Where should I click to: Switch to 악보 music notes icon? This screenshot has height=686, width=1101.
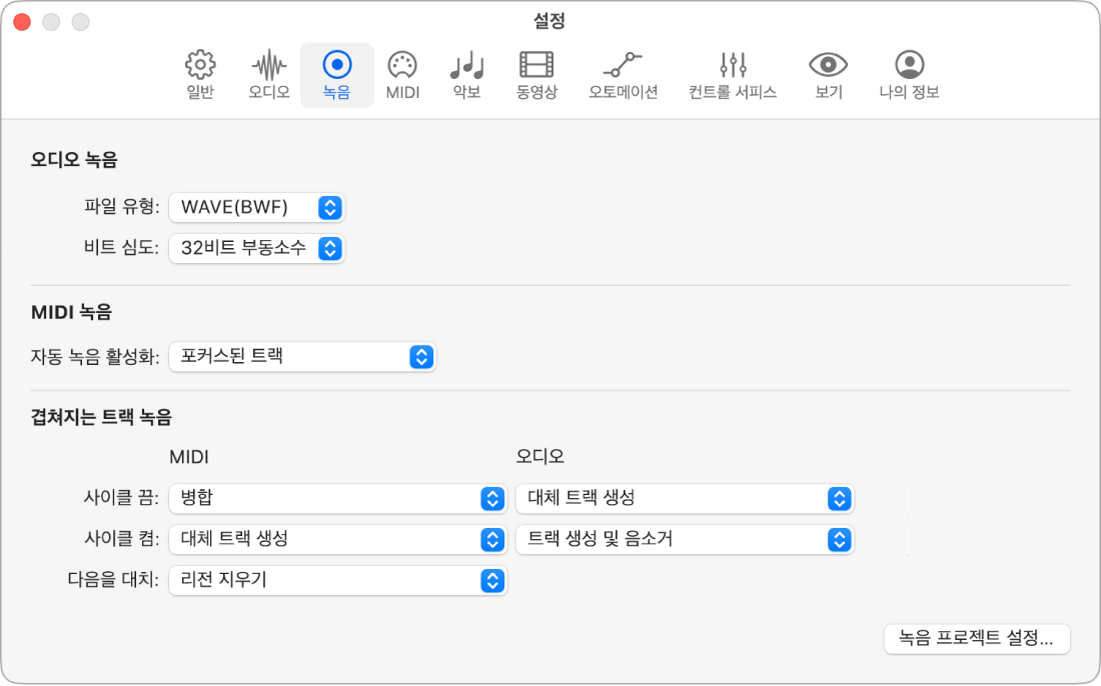click(467, 66)
